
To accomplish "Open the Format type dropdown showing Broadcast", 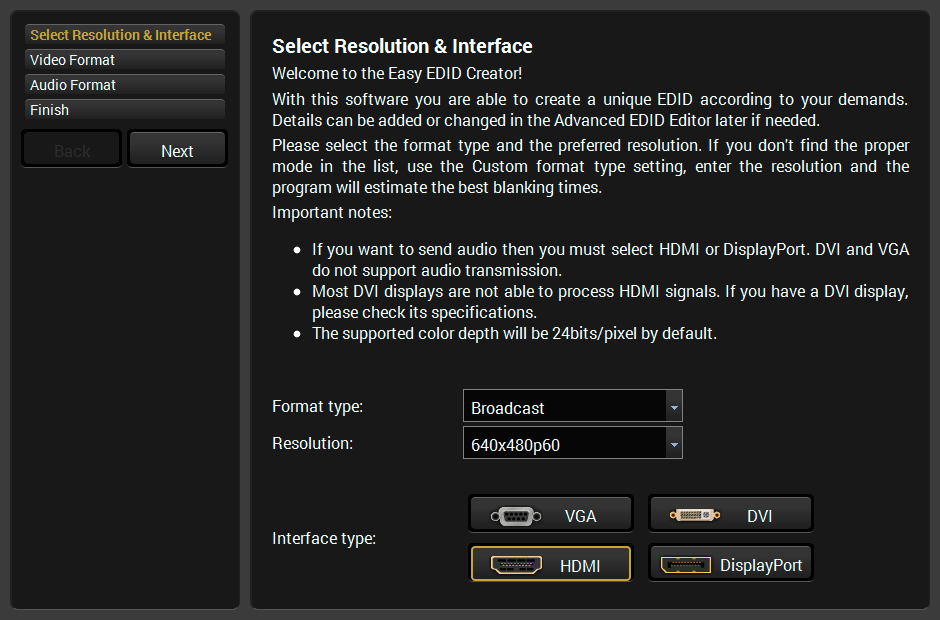I will pos(564,407).
